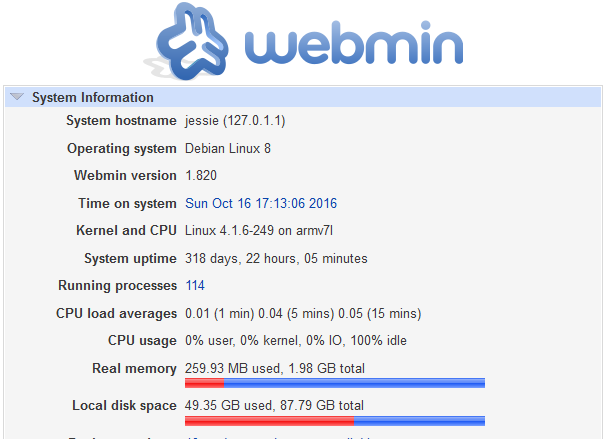
Task: Click the Running processes row label
Action: [117, 286]
